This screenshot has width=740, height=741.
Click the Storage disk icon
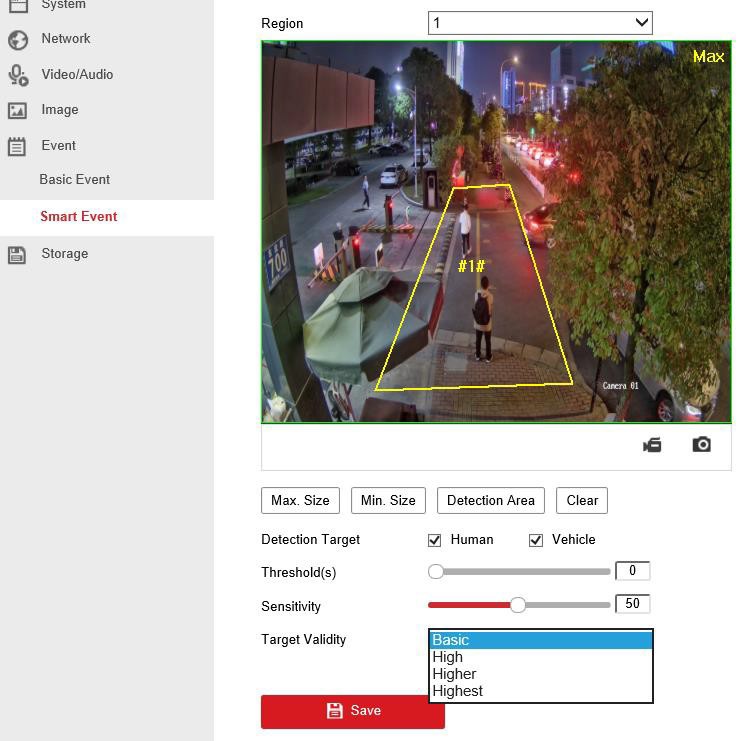tap(17, 254)
